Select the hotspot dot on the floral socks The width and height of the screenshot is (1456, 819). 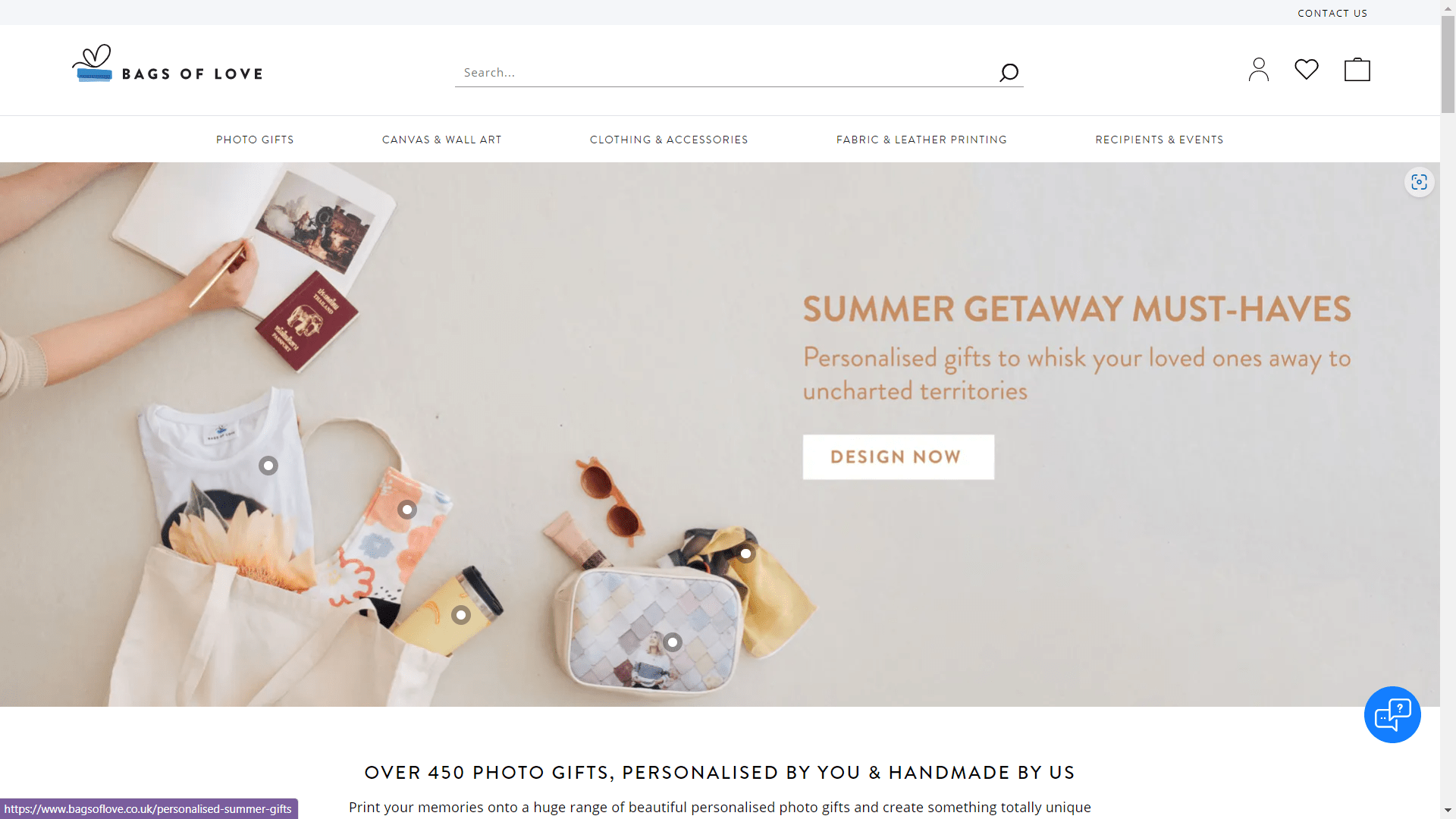point(407,510)
